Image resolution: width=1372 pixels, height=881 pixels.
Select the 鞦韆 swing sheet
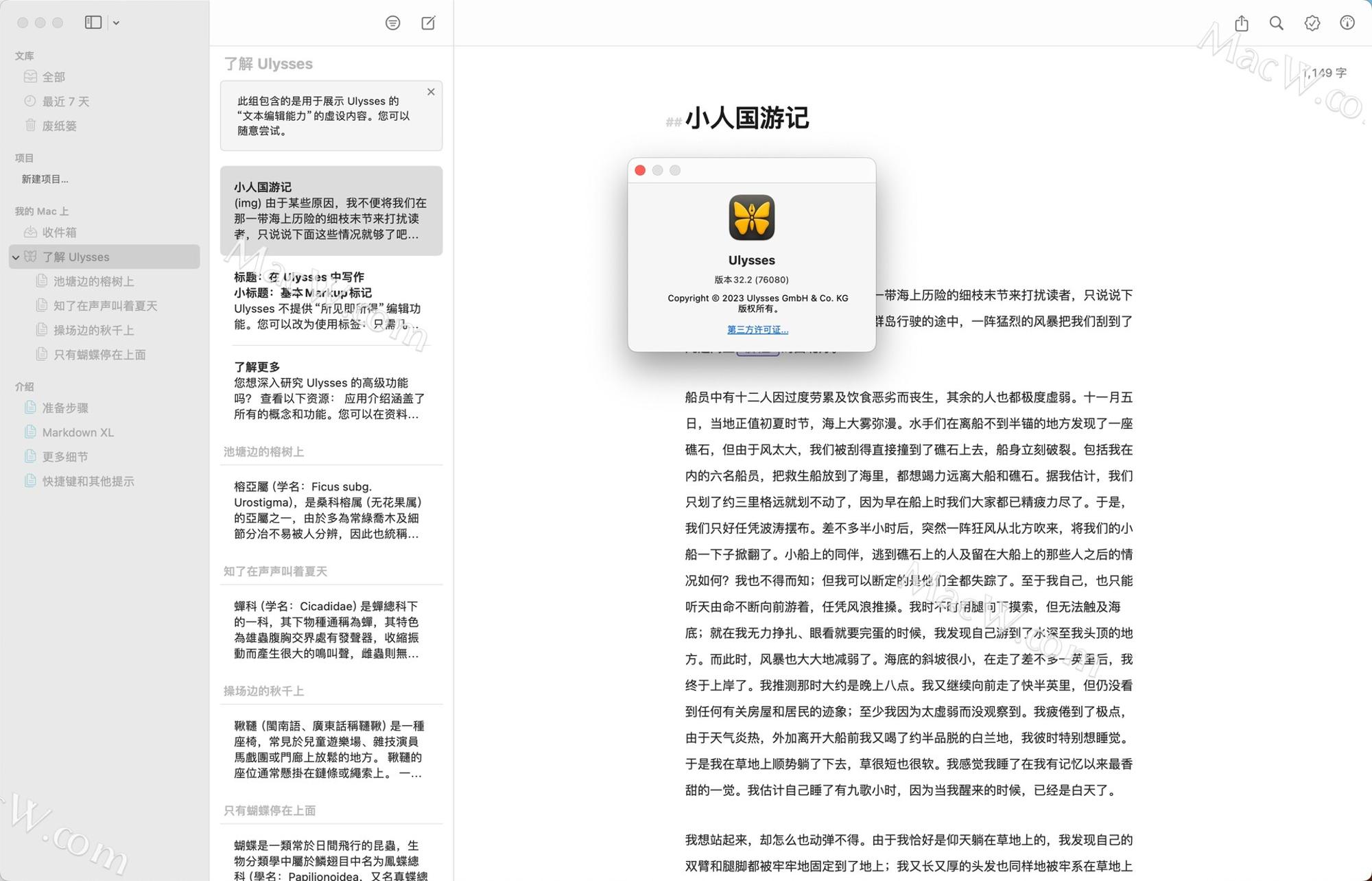[331, 749]
